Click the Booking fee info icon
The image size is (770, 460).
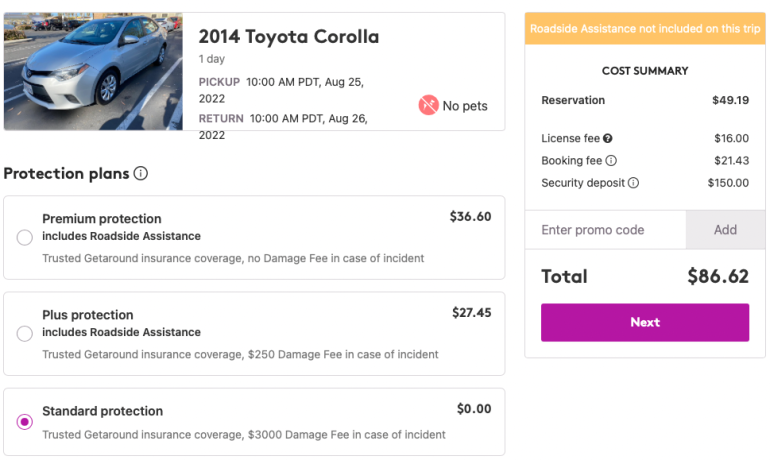611,161
